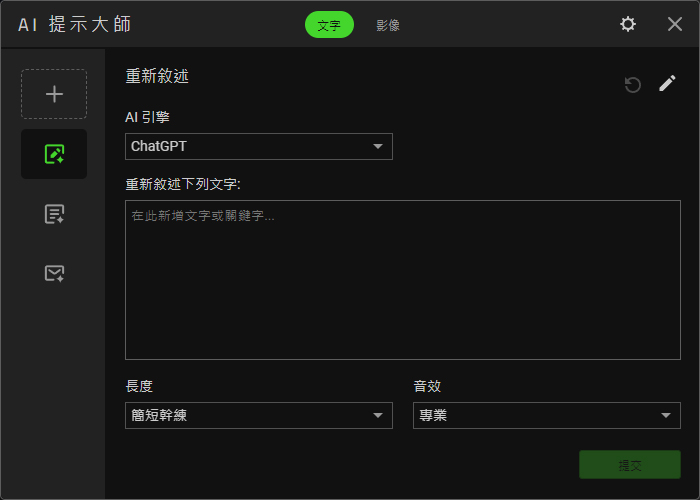
Task: Expand the 專業 tone dropdown arrow
Action: (666, 416)
